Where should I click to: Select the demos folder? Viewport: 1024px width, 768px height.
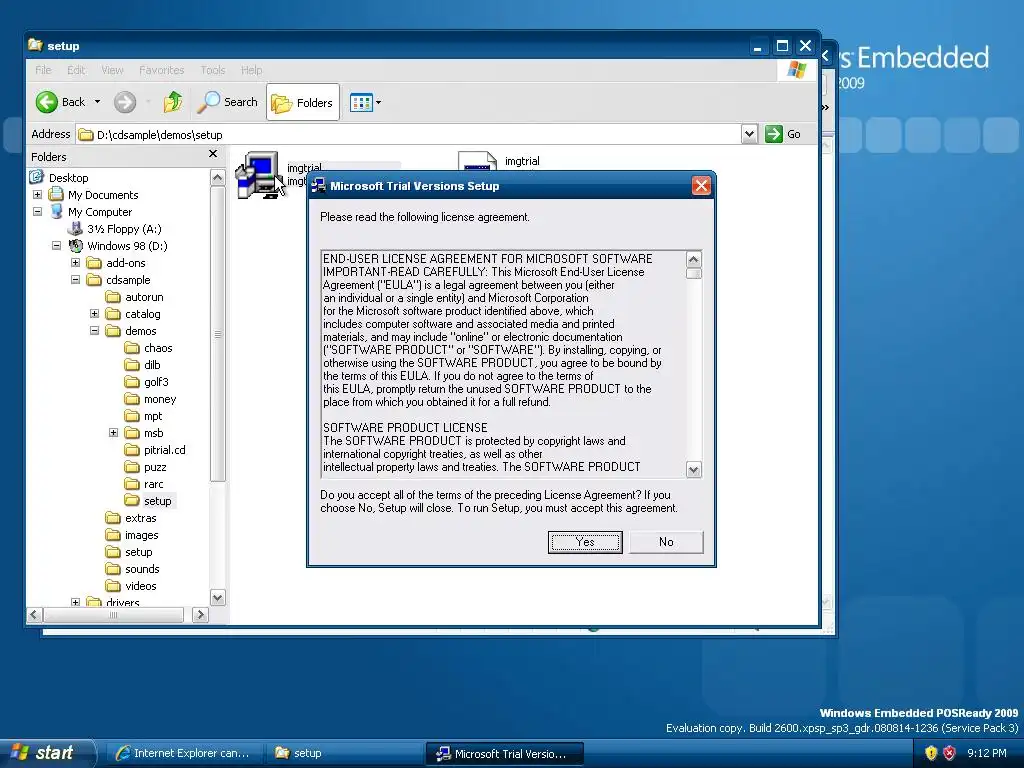140,330
